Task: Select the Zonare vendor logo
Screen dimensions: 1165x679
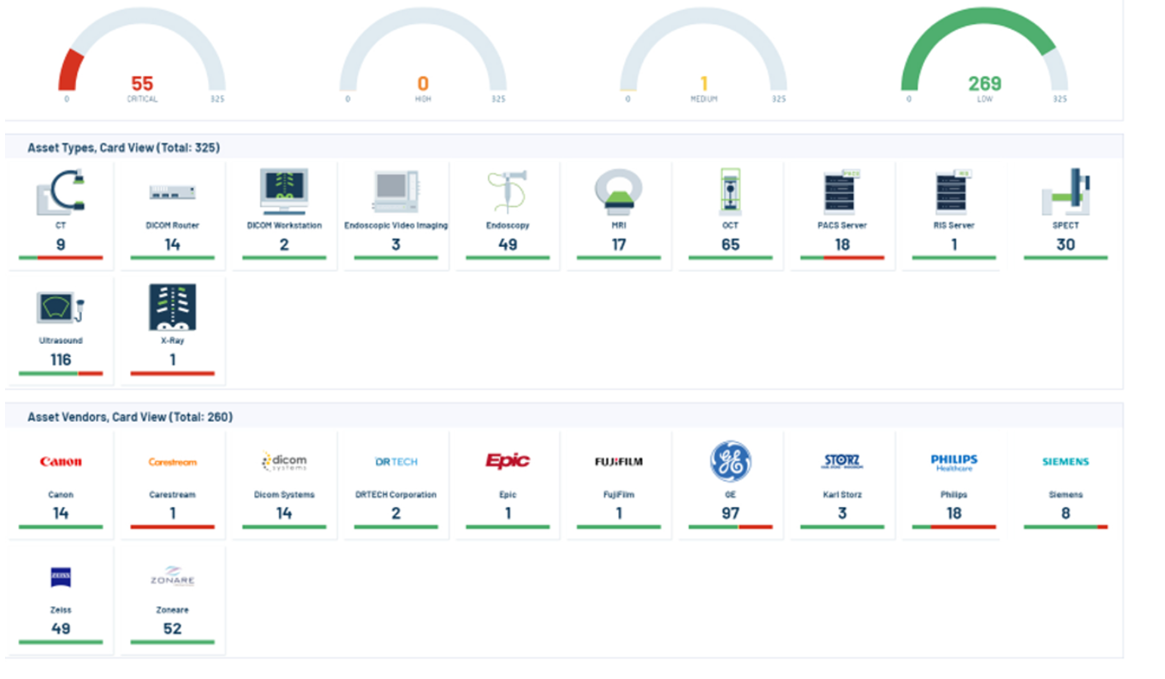Action: pyautogui.click(x=172, y=576)
